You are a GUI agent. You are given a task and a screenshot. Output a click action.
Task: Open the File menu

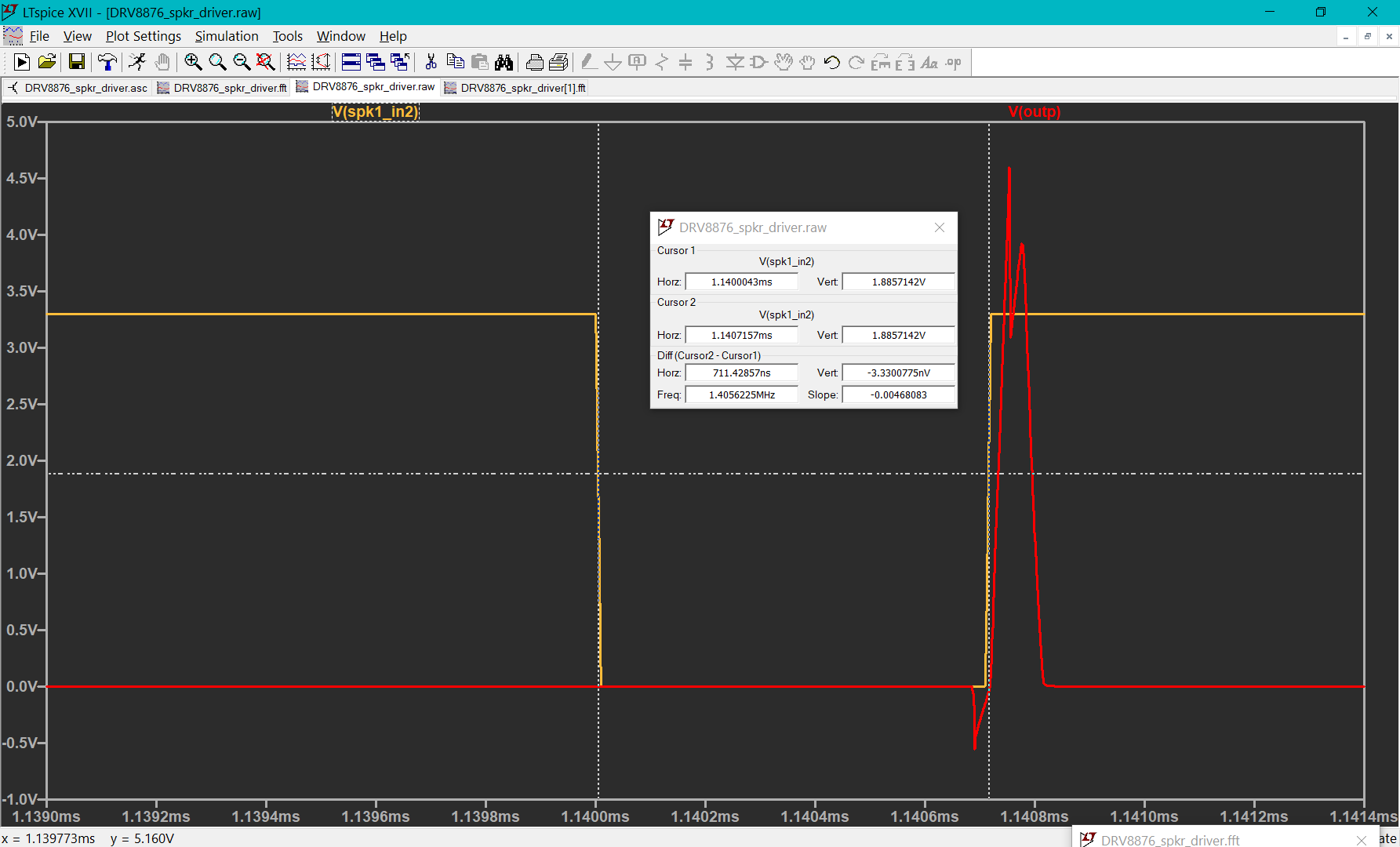39,36
